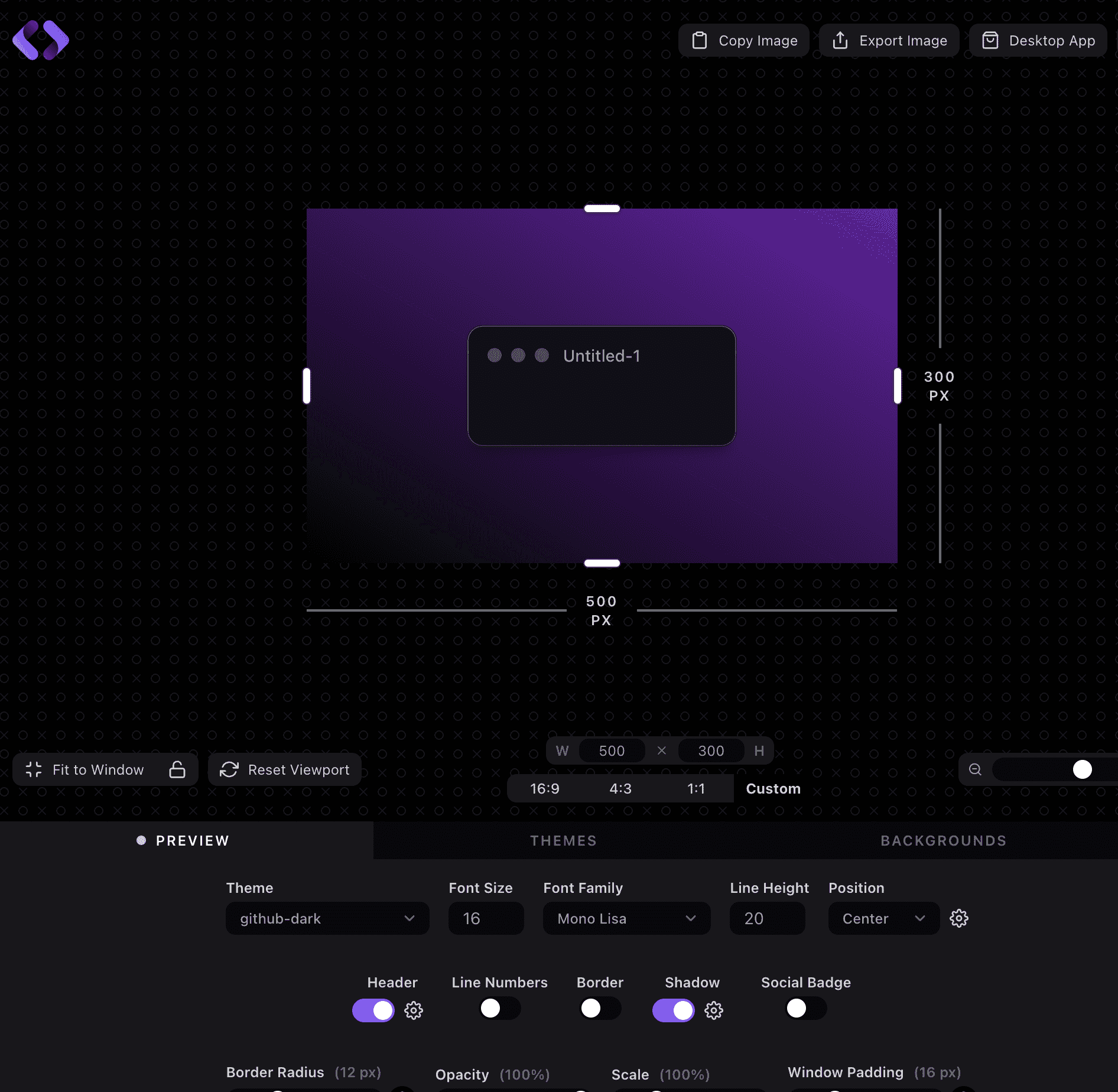Switch to the Backgrounds tab
The width and height of the screenshot is (1118, 1092).
(x=943, y=841)
